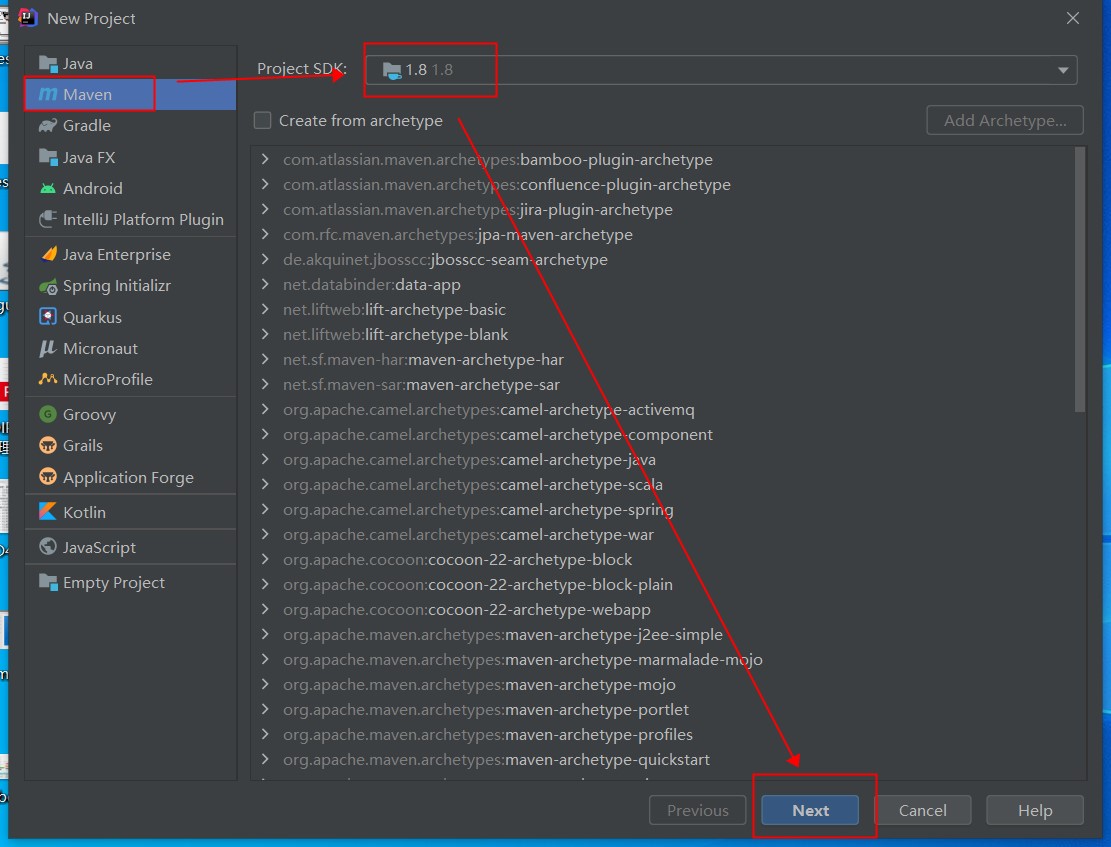Click the Next button
1111x847 pixels.
(810, 810)
